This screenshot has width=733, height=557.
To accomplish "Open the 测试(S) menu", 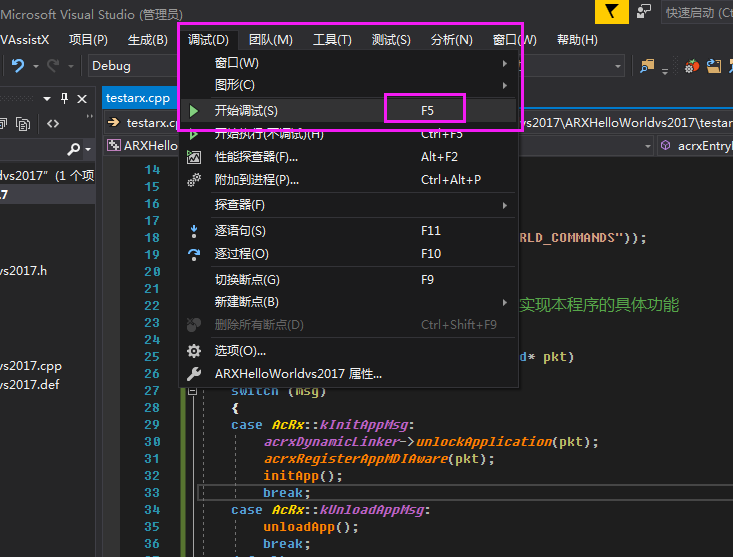I will 391,40.
